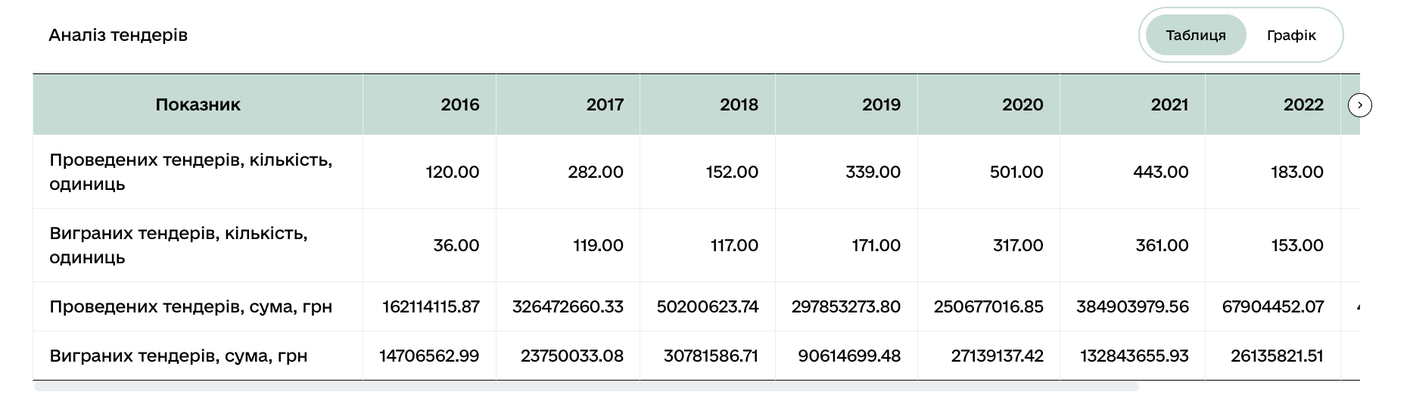Click the 2021 column header
1410x401 pixels.
pyautogui.click(x=1168, y=104)
